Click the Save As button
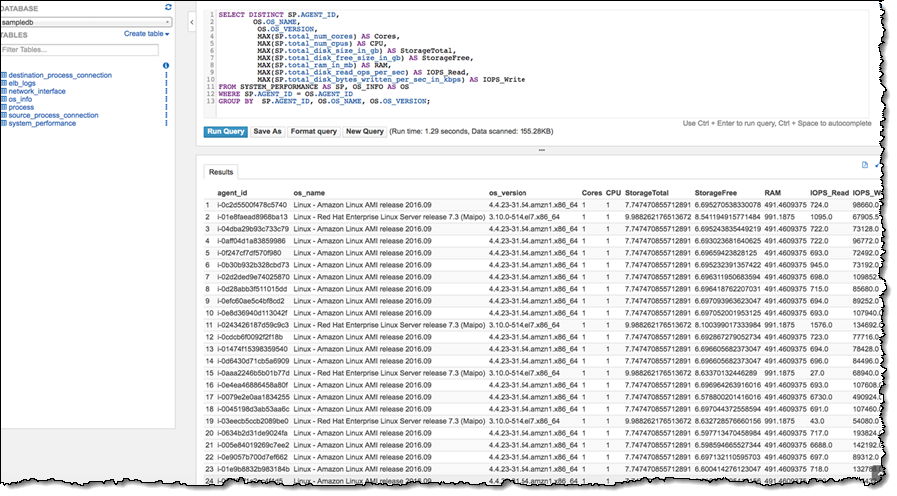Image resolution: width=897 pixels, height=496 pixels. point(267,131)
